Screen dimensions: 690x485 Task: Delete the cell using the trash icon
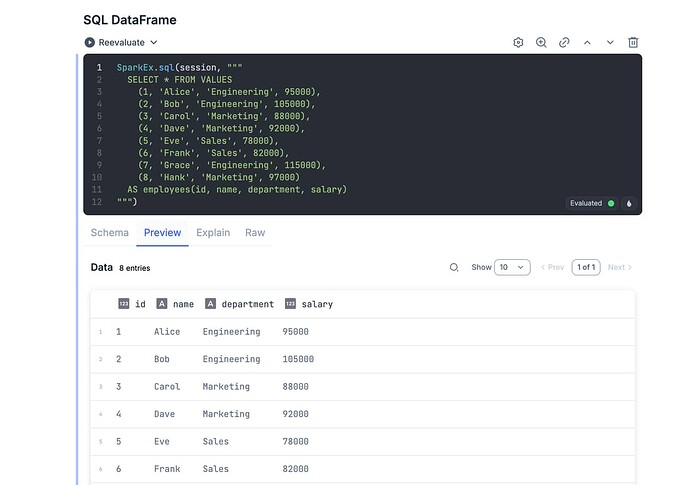[x=633, y=43]
